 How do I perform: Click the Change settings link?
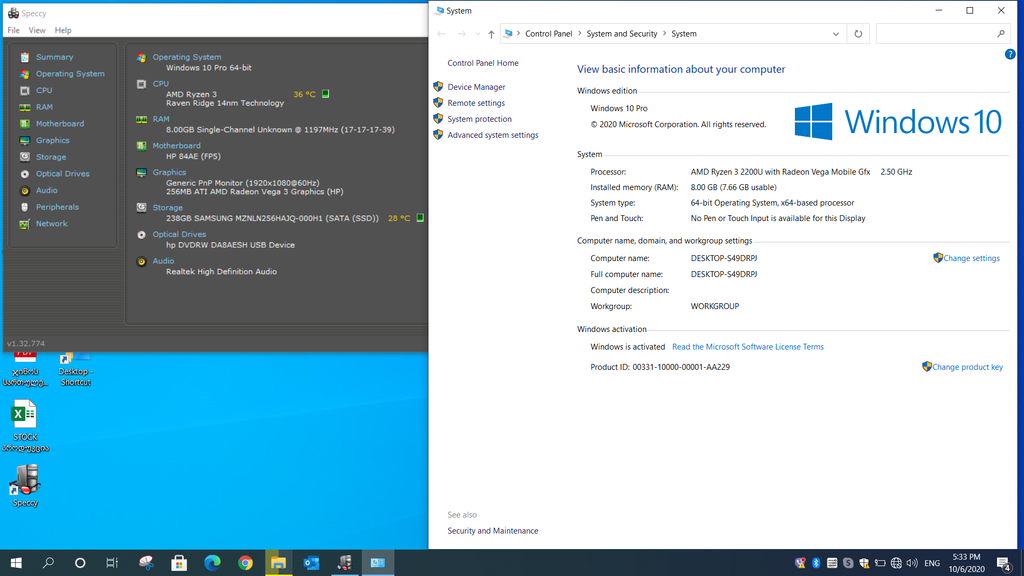(971, 258)
